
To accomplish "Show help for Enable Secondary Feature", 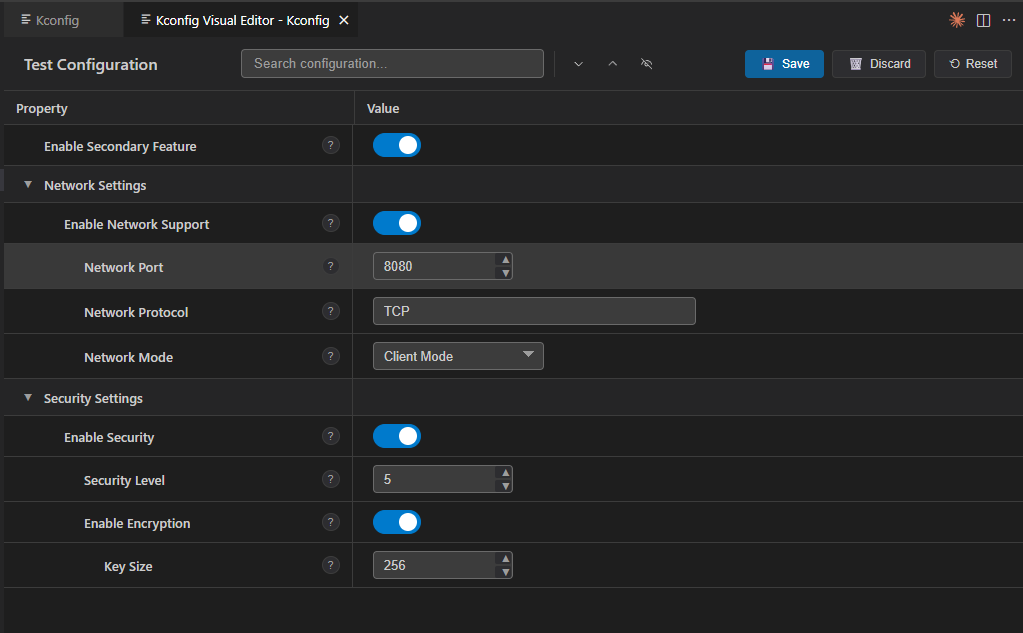I will tap(331, 146).
